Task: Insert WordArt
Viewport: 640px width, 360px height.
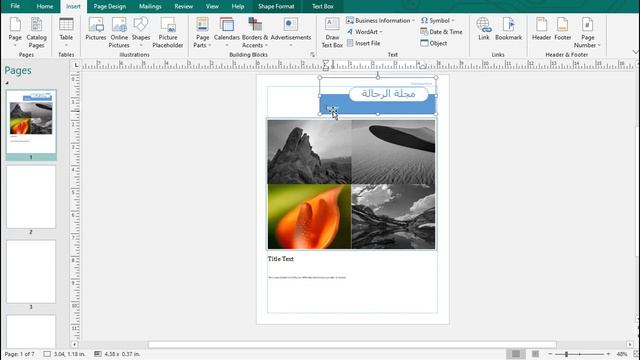Action: click(x=364, y=32)
